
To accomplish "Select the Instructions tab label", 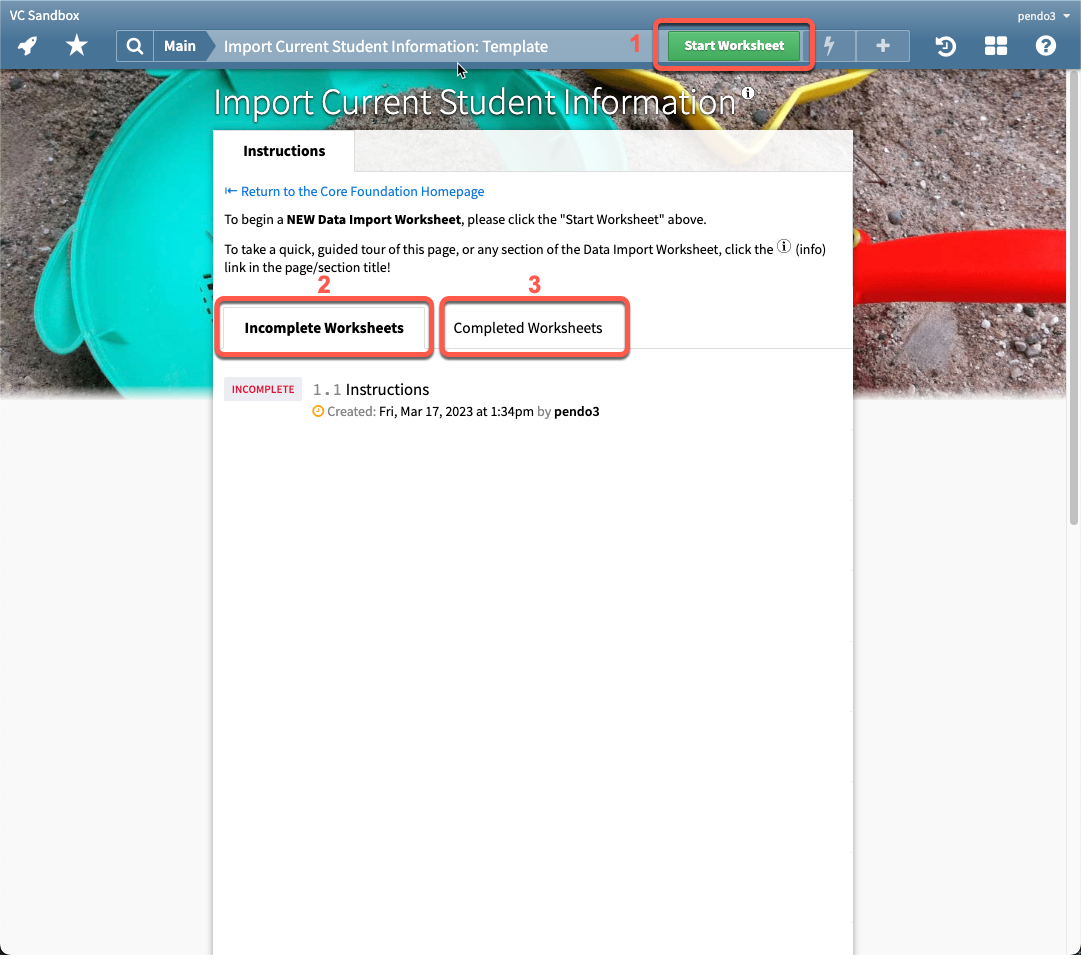I will coord(284,151).
